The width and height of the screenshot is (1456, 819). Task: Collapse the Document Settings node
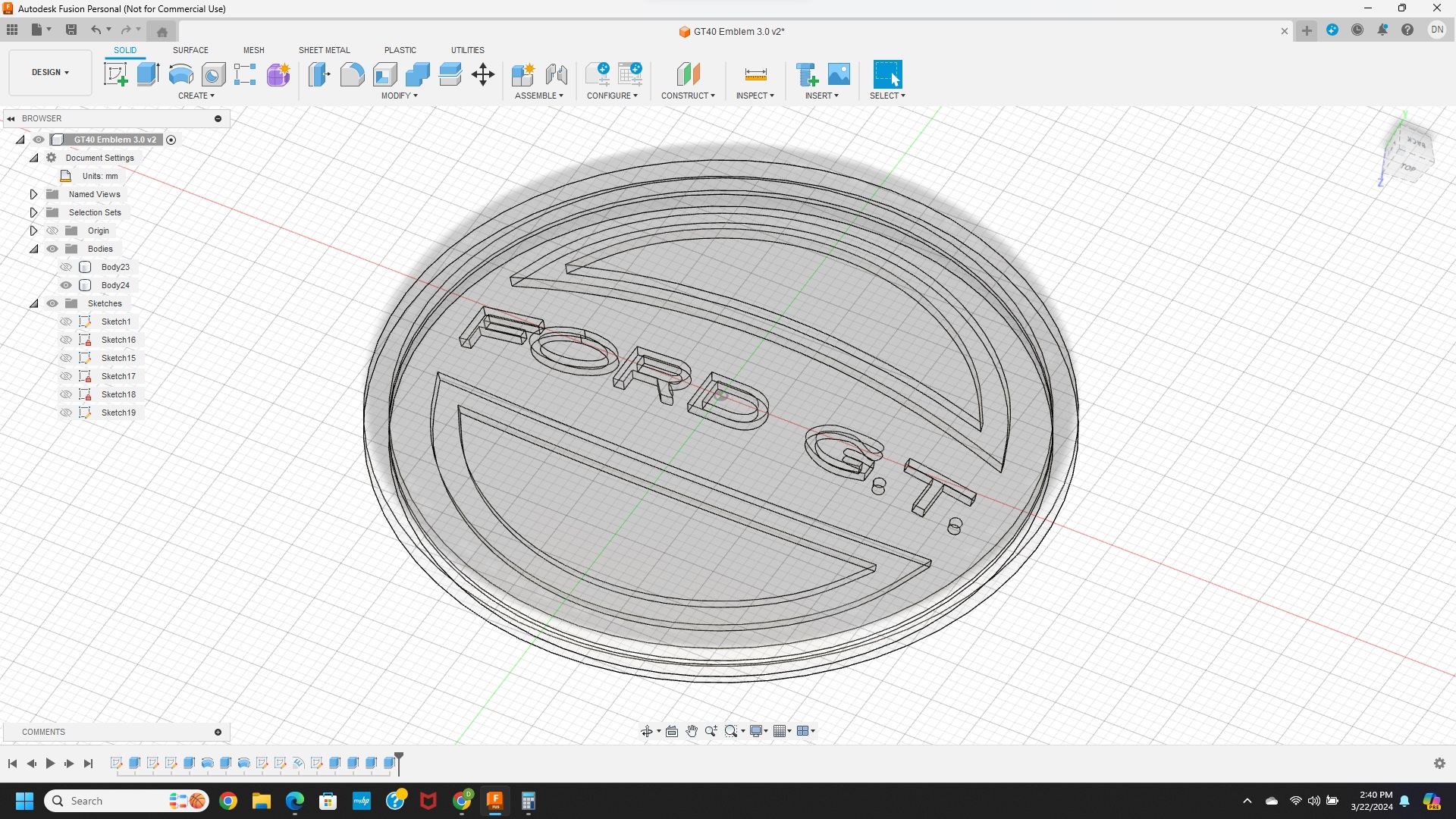tap(33, 158)
